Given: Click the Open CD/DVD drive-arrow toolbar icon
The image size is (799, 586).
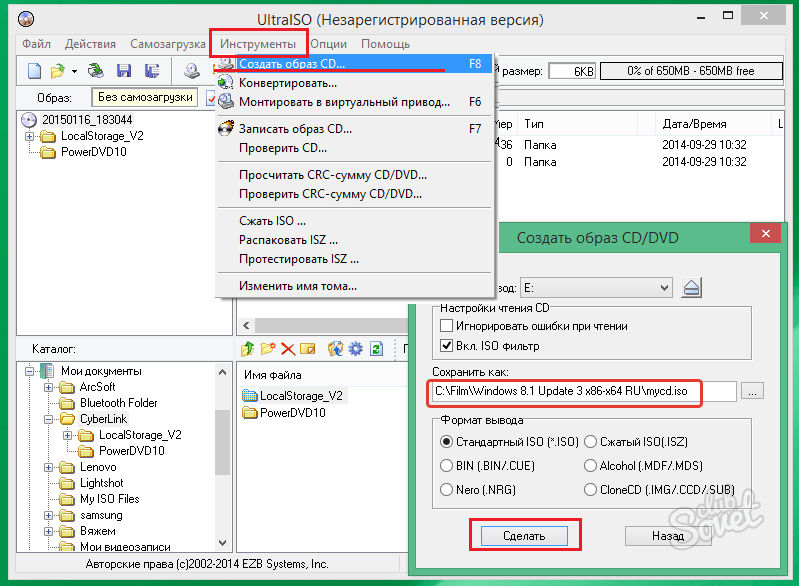Looking at the screenshot, I should [x=96, y=70].
